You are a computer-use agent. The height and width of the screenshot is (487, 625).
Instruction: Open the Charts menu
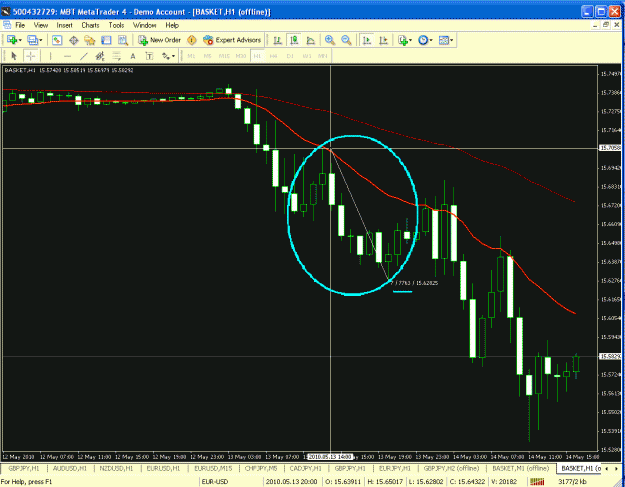(90, 25)
